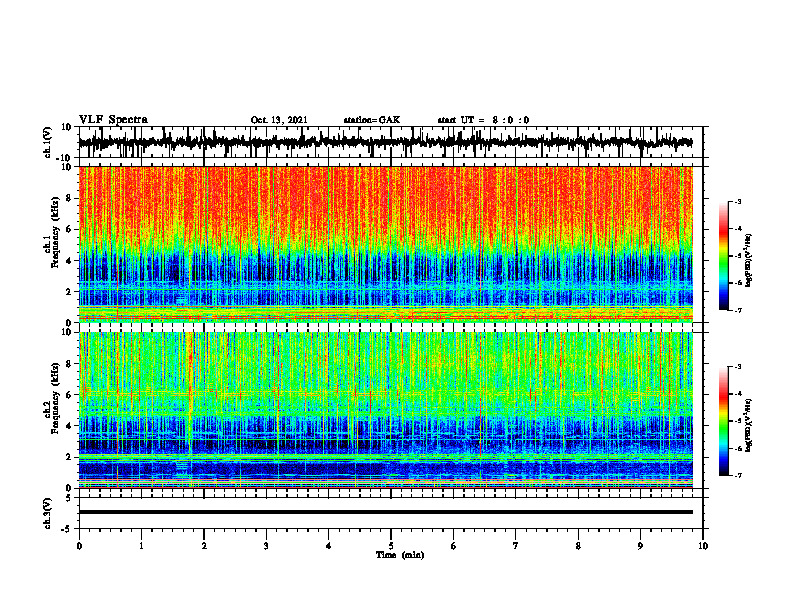Click the Time (min) axis label
The width and height of the screenshot is (792, 612).
pyautogui.click(x=400, y=555)
